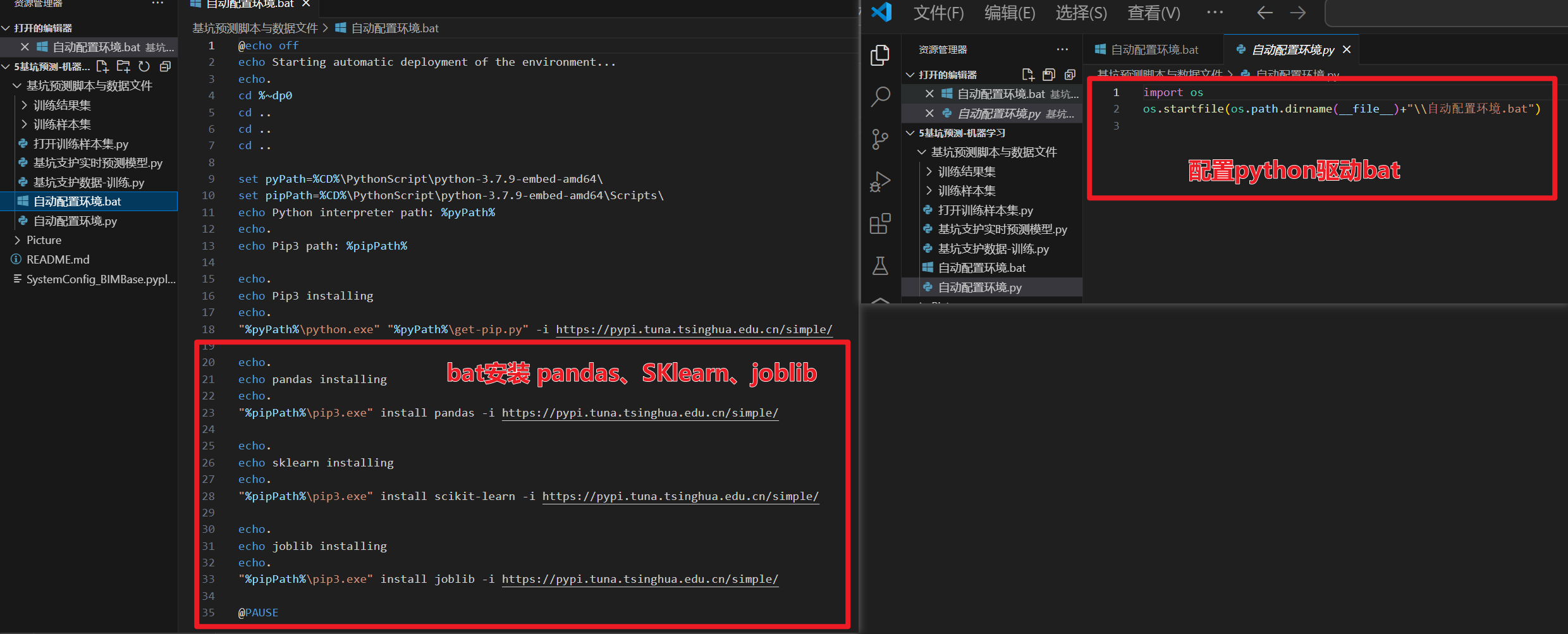Click New File icon in left window explorer
This screenshot has width=1568, height=634.
[102, 66]
